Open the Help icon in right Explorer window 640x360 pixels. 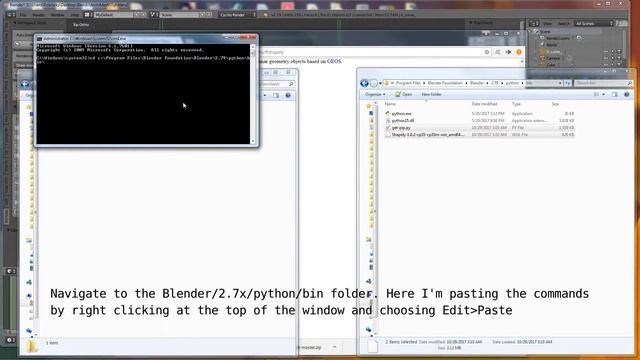627,94
